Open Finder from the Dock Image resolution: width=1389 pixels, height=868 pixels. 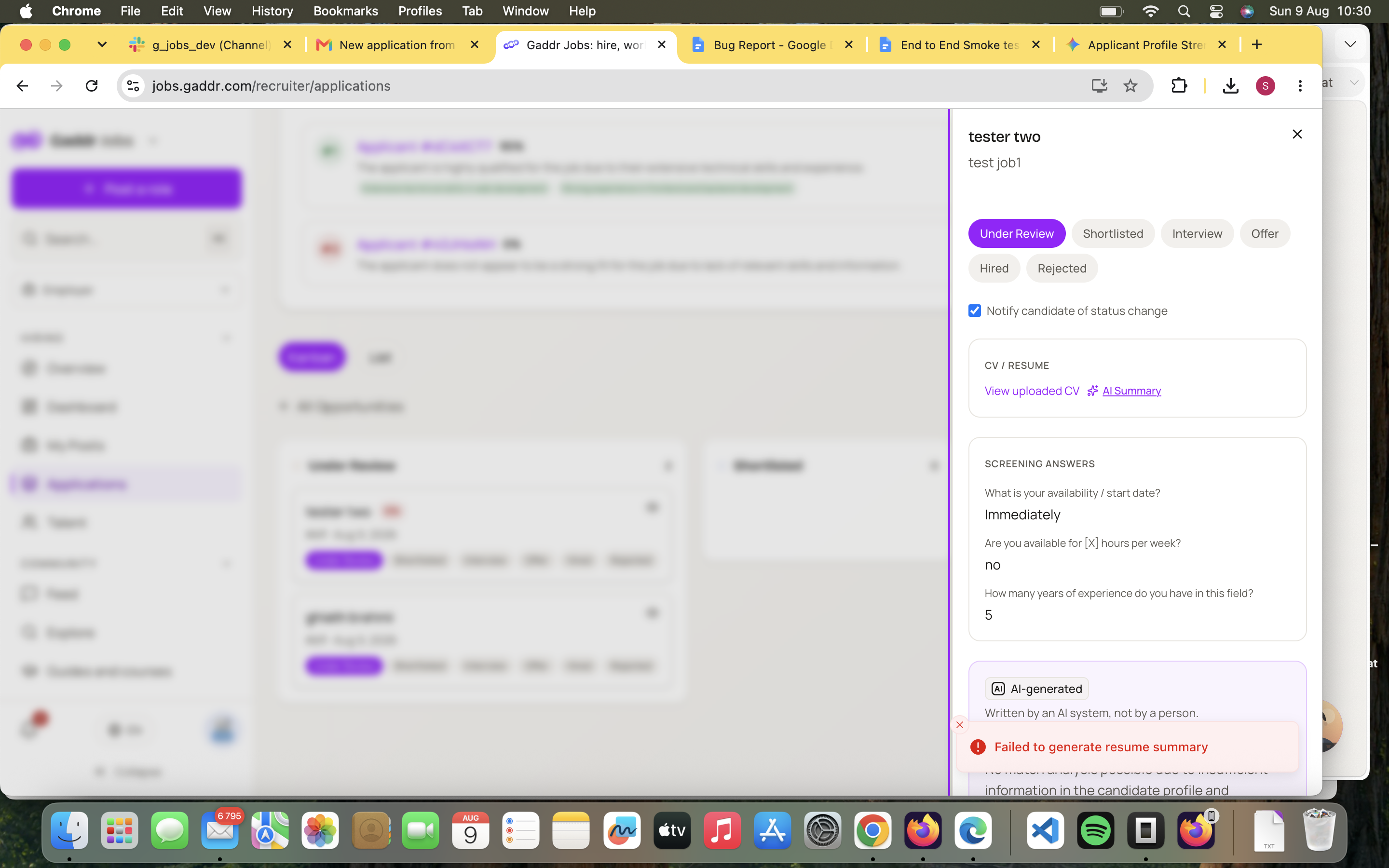[69, 831]
